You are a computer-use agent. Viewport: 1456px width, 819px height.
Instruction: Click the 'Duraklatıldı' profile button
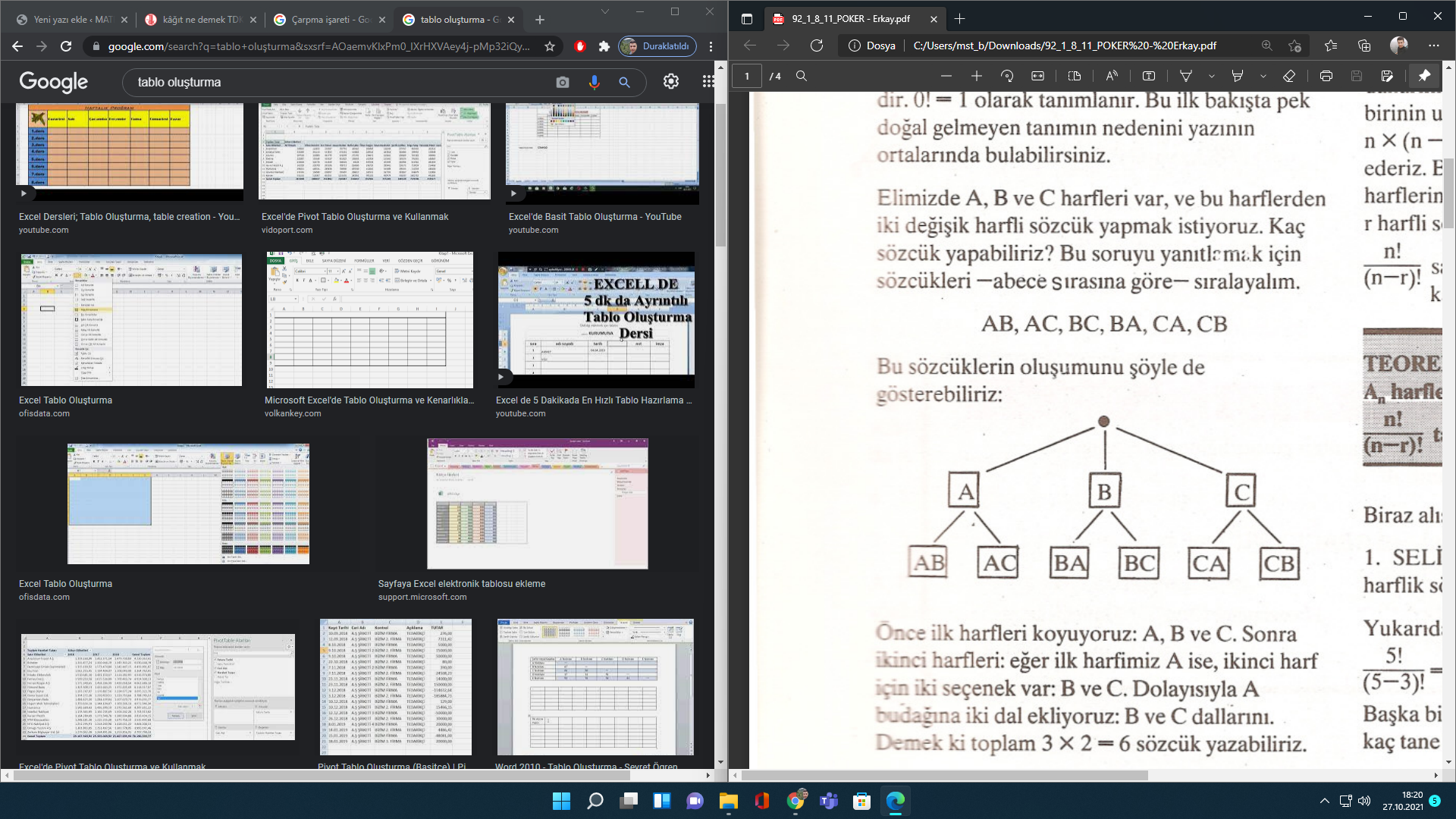tap(657, 46)
